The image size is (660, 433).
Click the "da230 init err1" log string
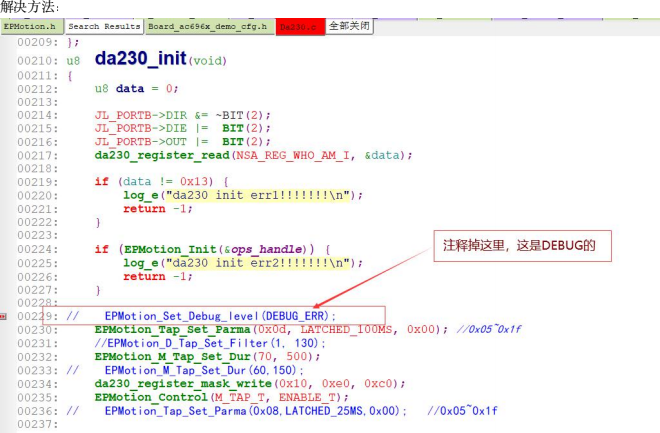(x=258, y=195)
